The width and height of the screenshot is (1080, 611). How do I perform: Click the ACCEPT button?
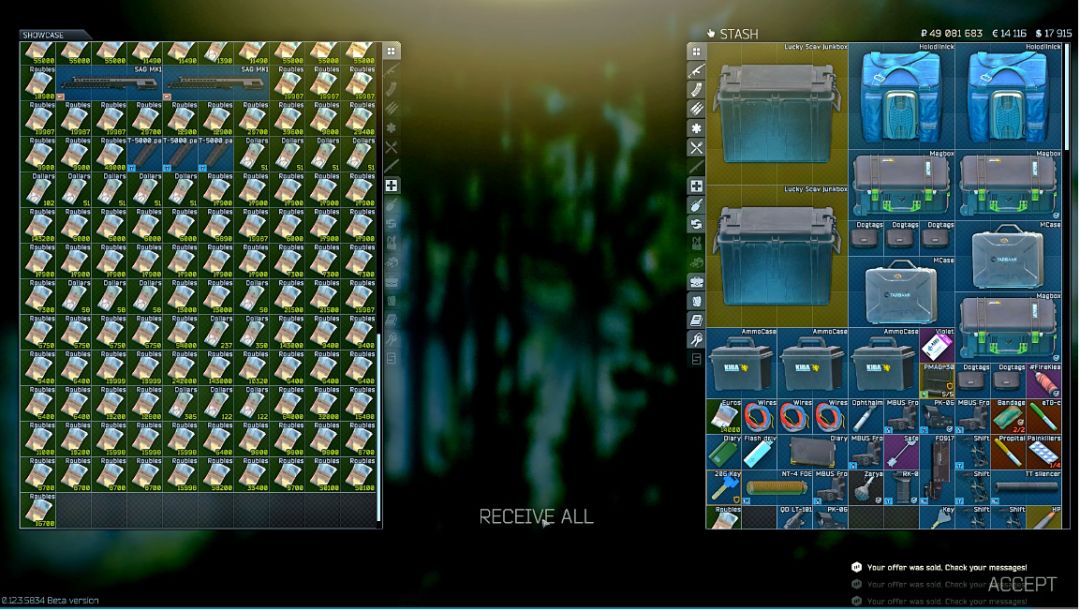1022,584
